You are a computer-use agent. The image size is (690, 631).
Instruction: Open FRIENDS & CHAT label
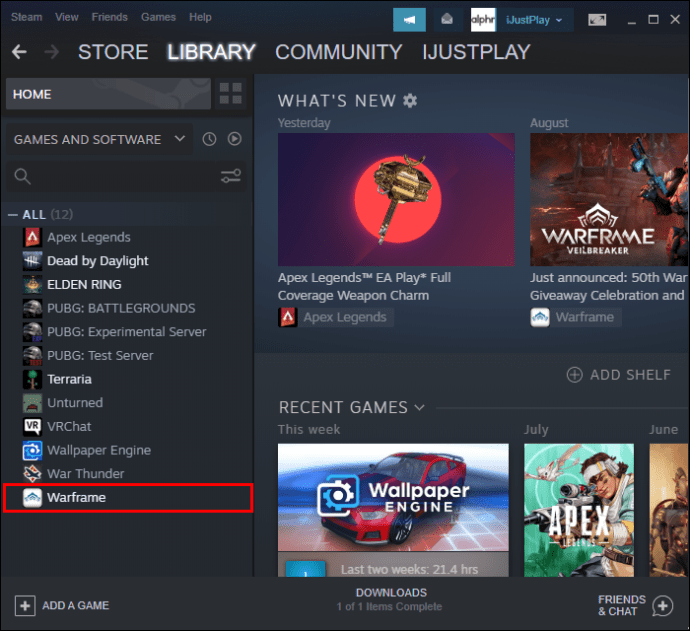coord(622,605)
